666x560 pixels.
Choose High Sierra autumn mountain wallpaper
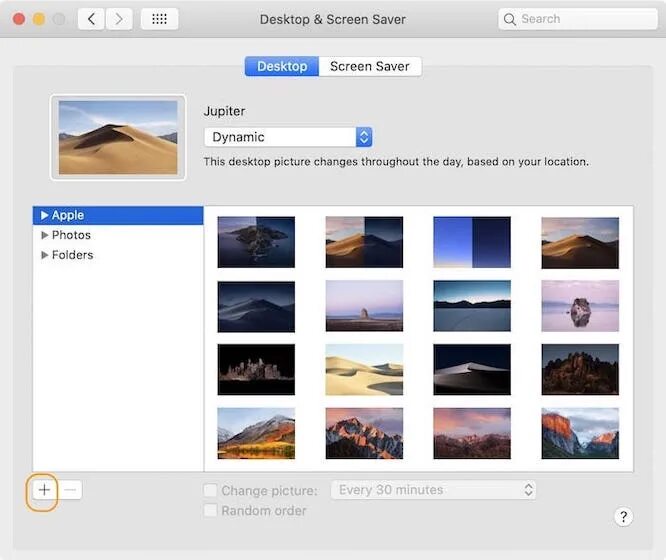256,433
